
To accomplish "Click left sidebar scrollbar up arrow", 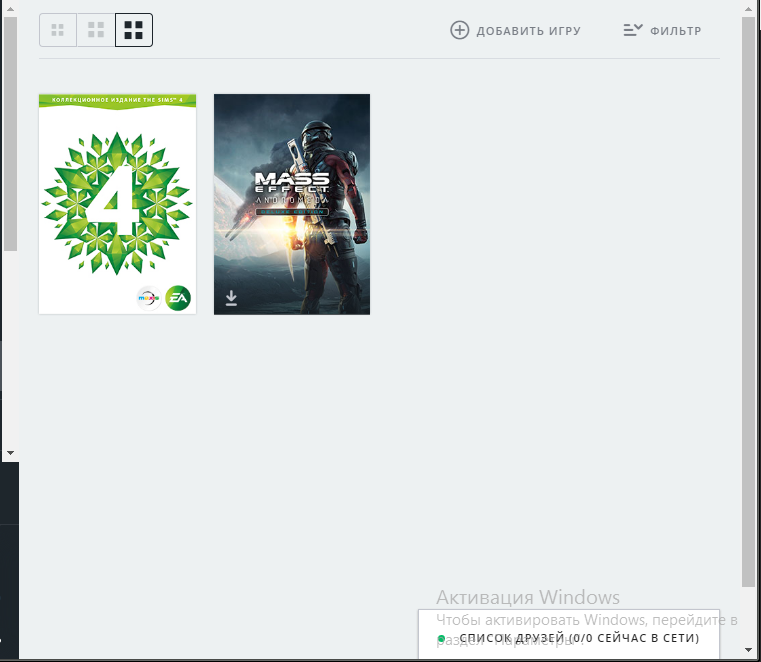I will pos(10,9).
